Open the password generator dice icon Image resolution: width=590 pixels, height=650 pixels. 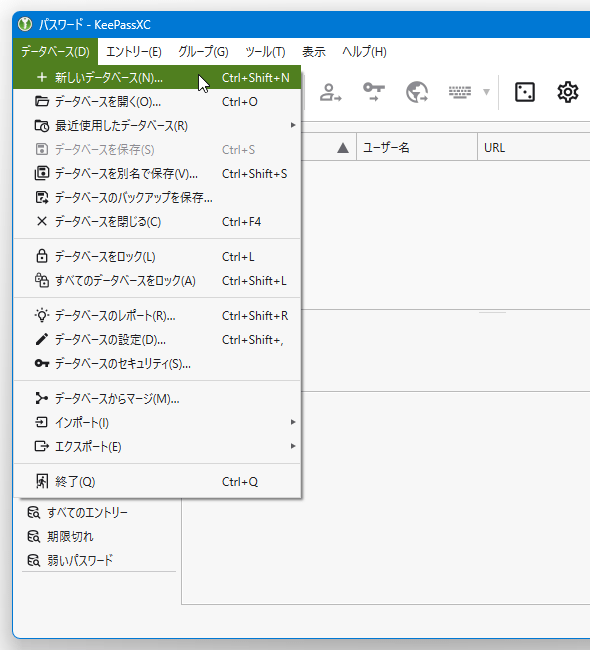pos(524,92)
